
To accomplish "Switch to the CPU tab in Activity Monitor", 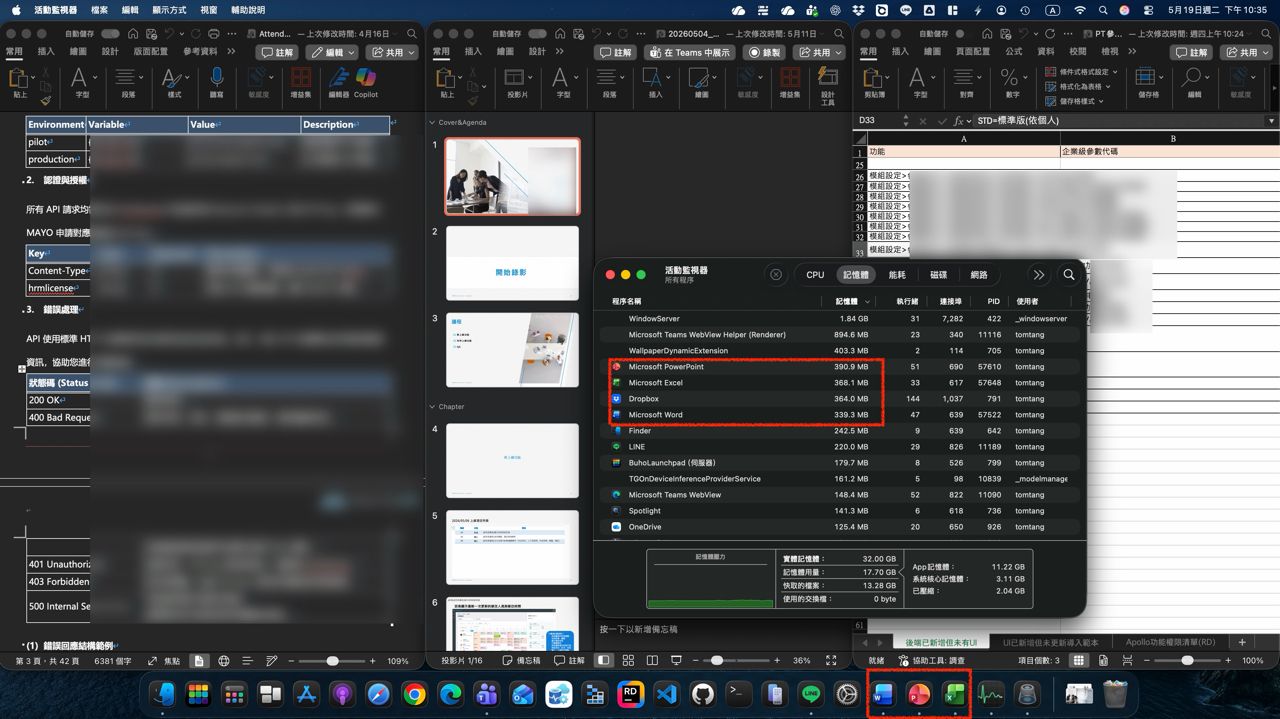I will [x=815, y=275].
